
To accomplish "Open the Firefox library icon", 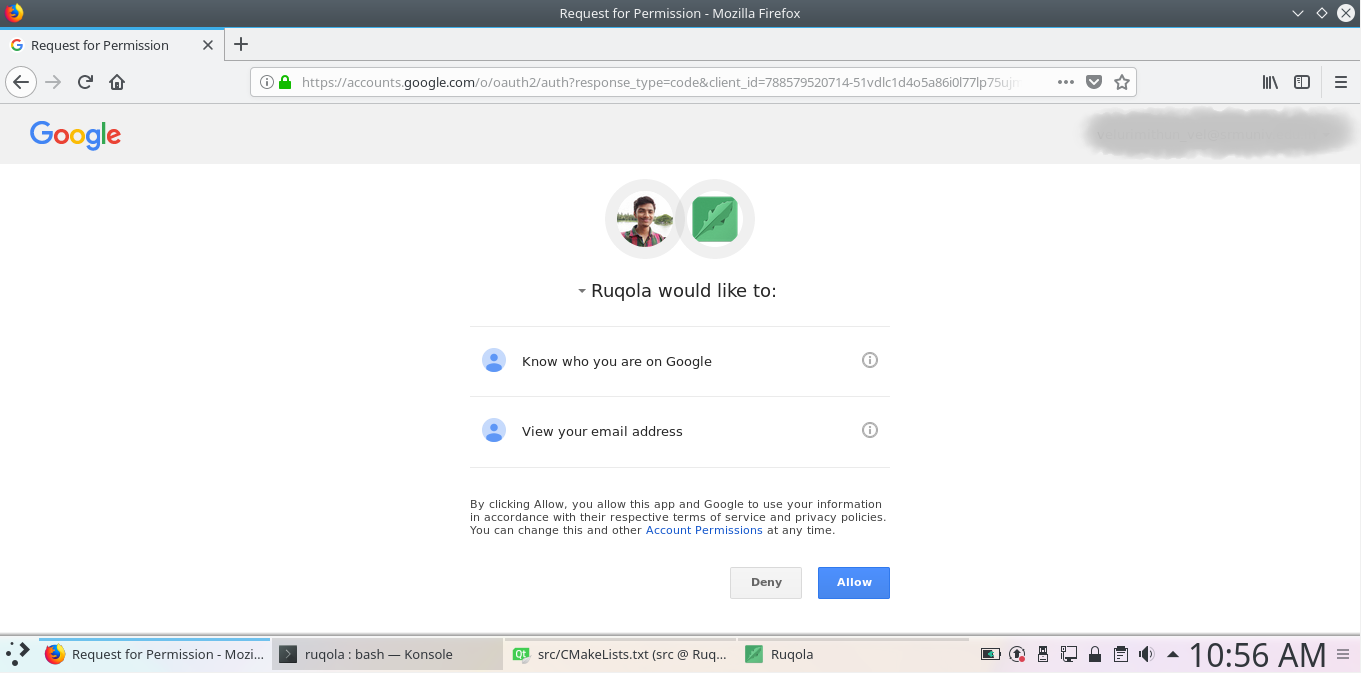I will (x=1270, y=82).
